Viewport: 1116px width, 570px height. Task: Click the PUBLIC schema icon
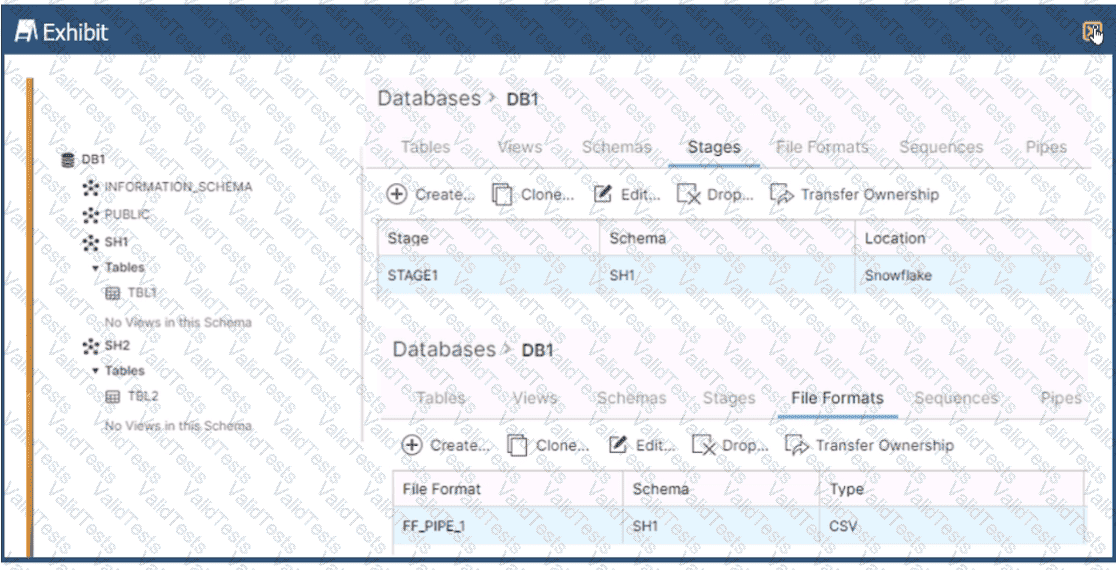click(91, 215)
